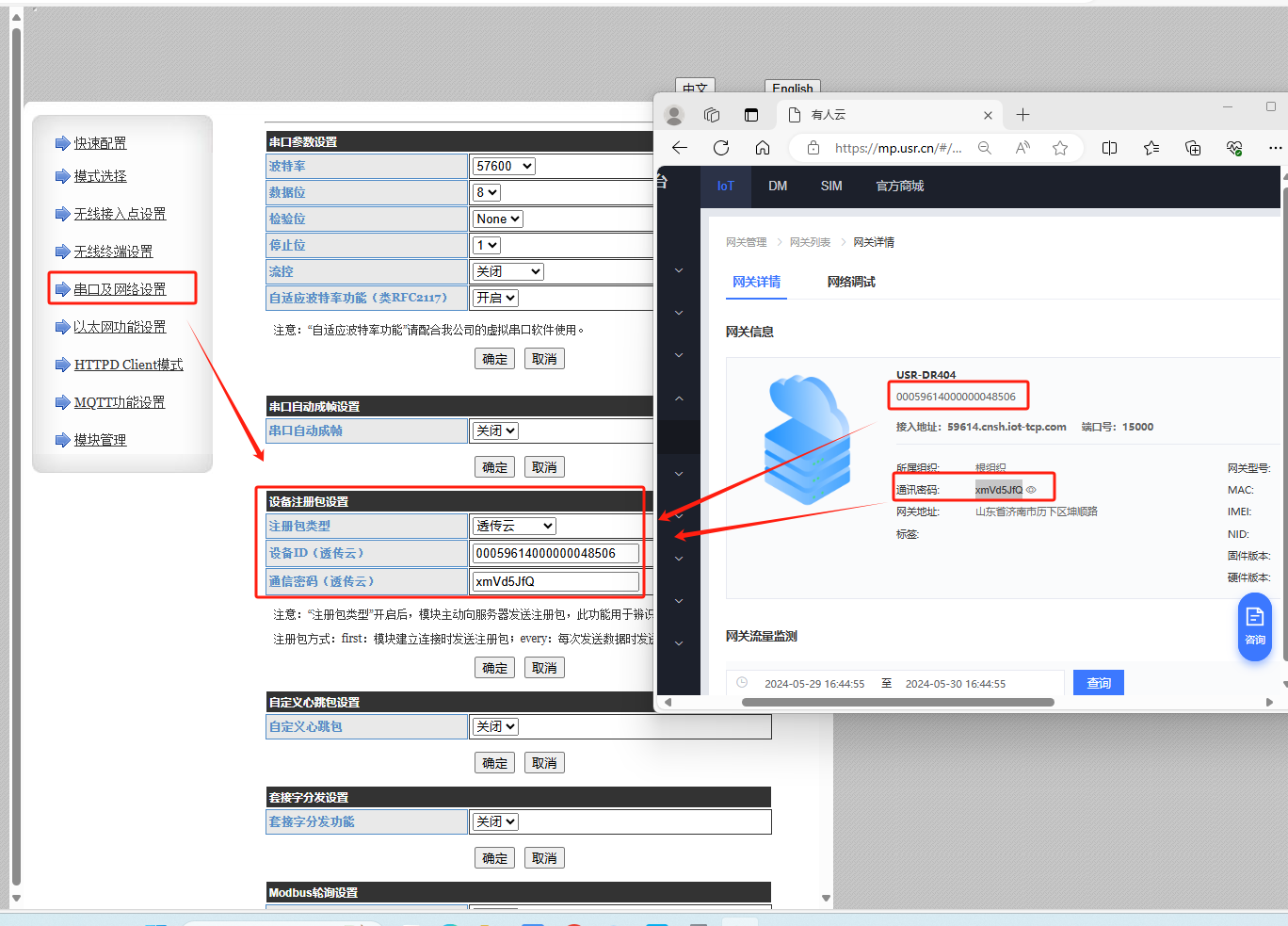Open the 串口自动成帧 dropdown
Viewport: 1288px width, 926px height.
[x=495, y=431]
